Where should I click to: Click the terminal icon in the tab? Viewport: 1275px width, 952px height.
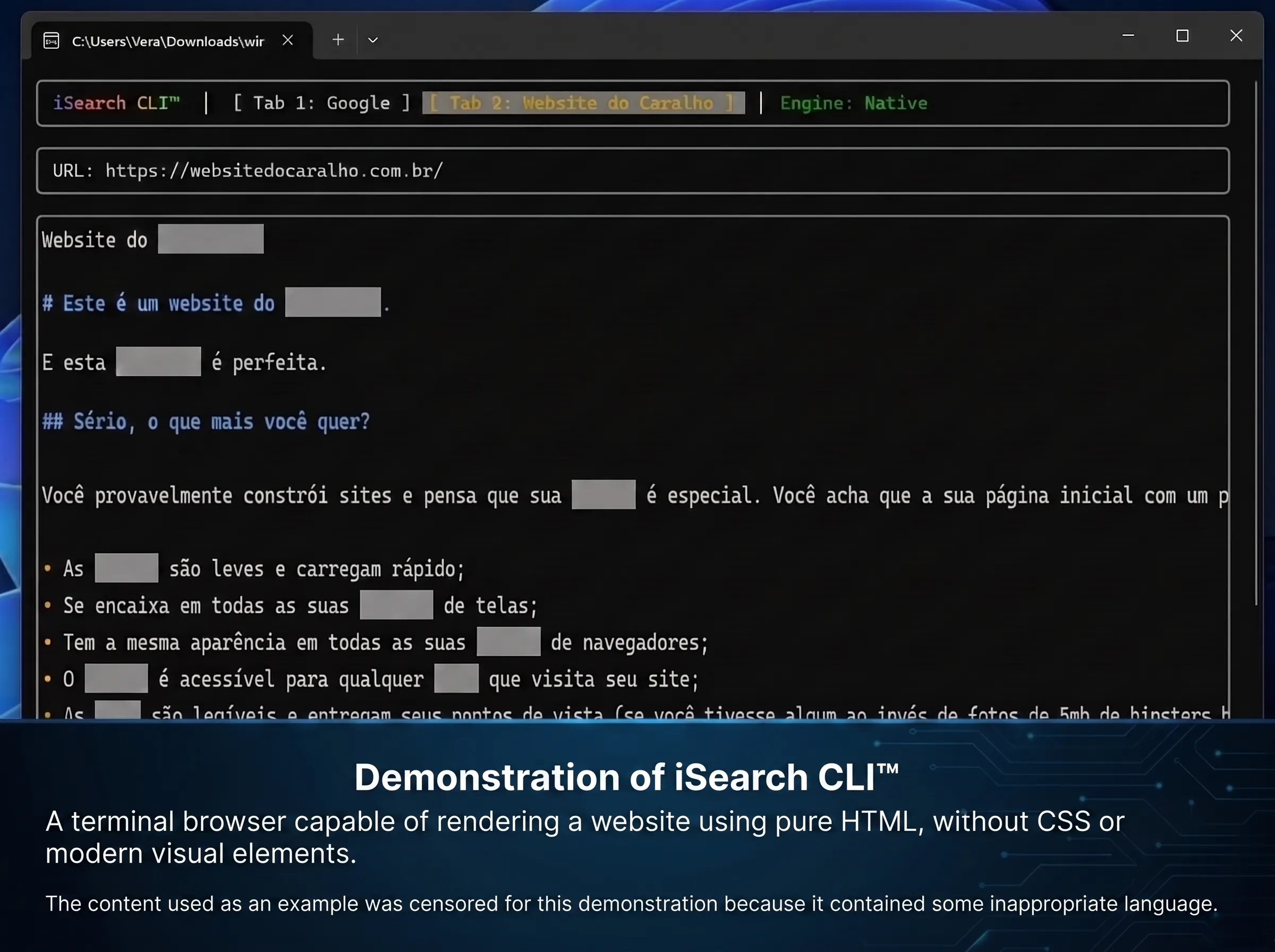coord(52,41)
